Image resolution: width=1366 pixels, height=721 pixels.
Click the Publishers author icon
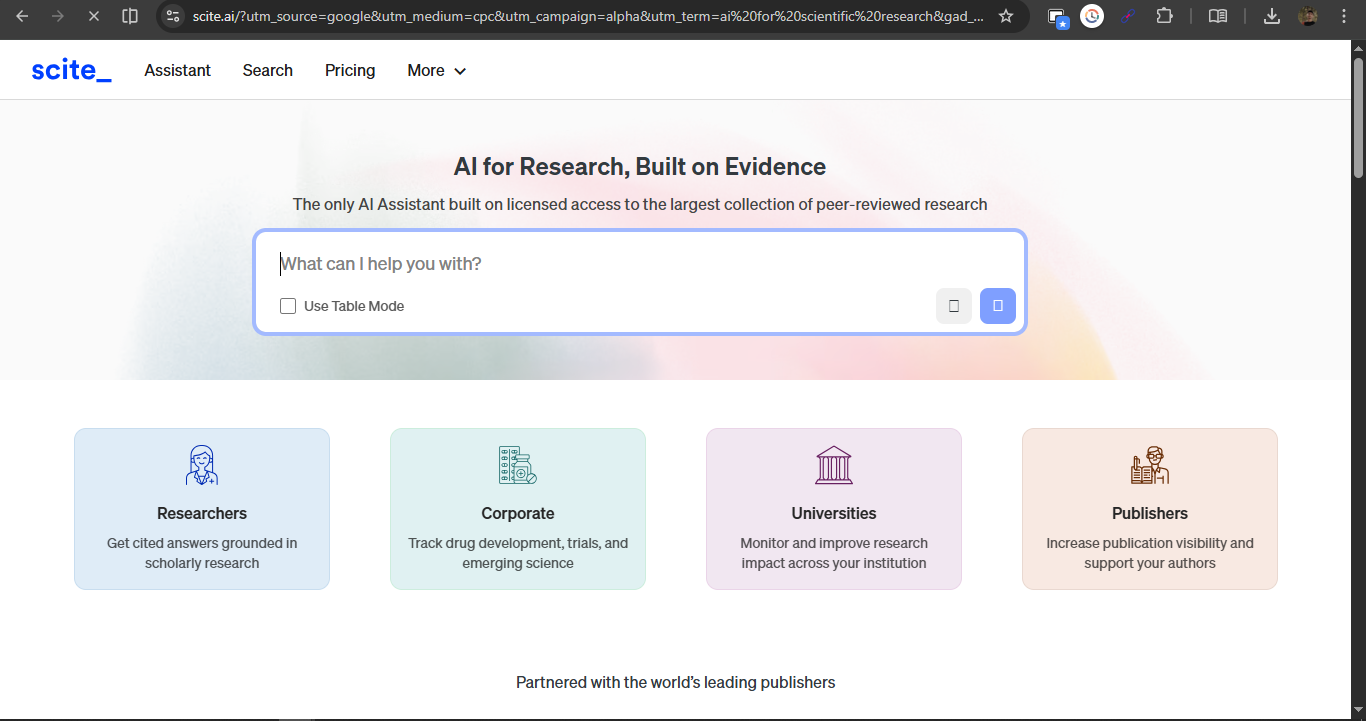1149,464
